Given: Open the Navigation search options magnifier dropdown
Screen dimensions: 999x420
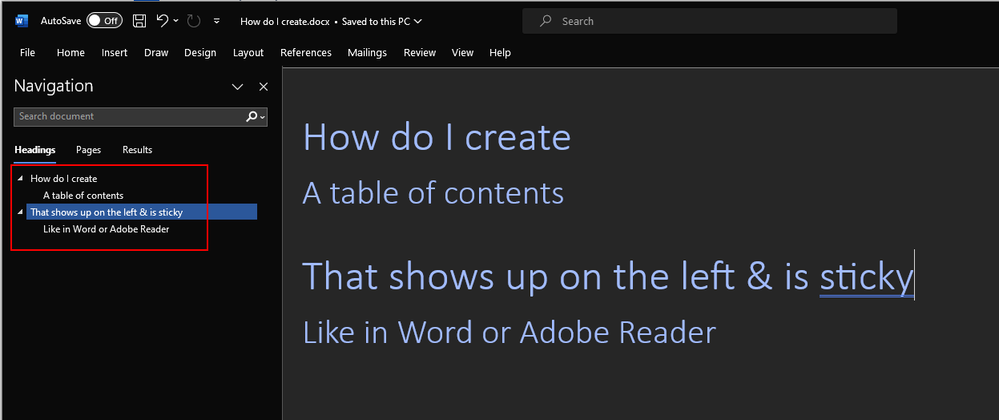Looking at the screenshot, I should [255, 117].
